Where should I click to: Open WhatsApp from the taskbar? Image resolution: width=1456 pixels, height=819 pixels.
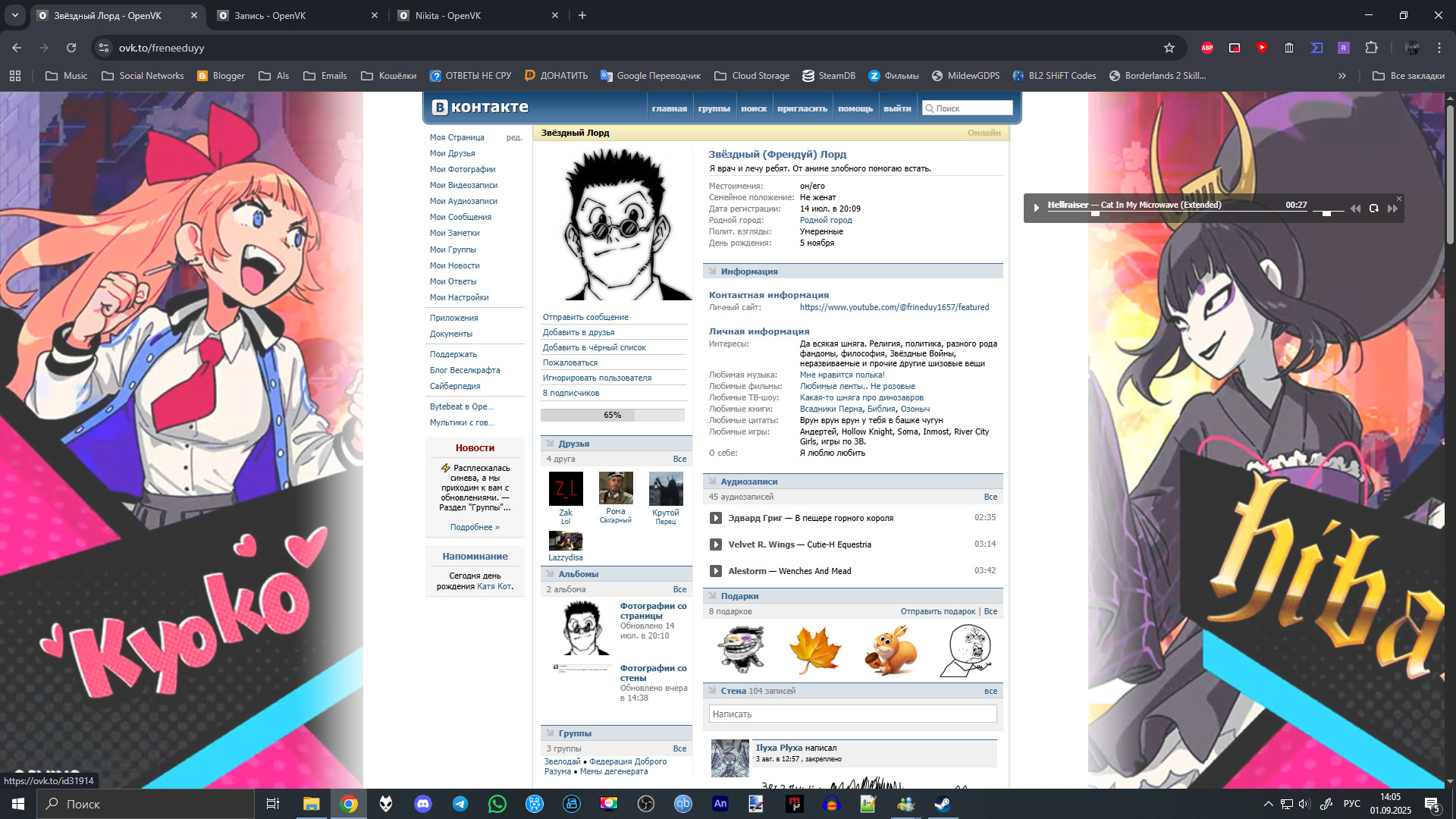(x=497, y=804)
